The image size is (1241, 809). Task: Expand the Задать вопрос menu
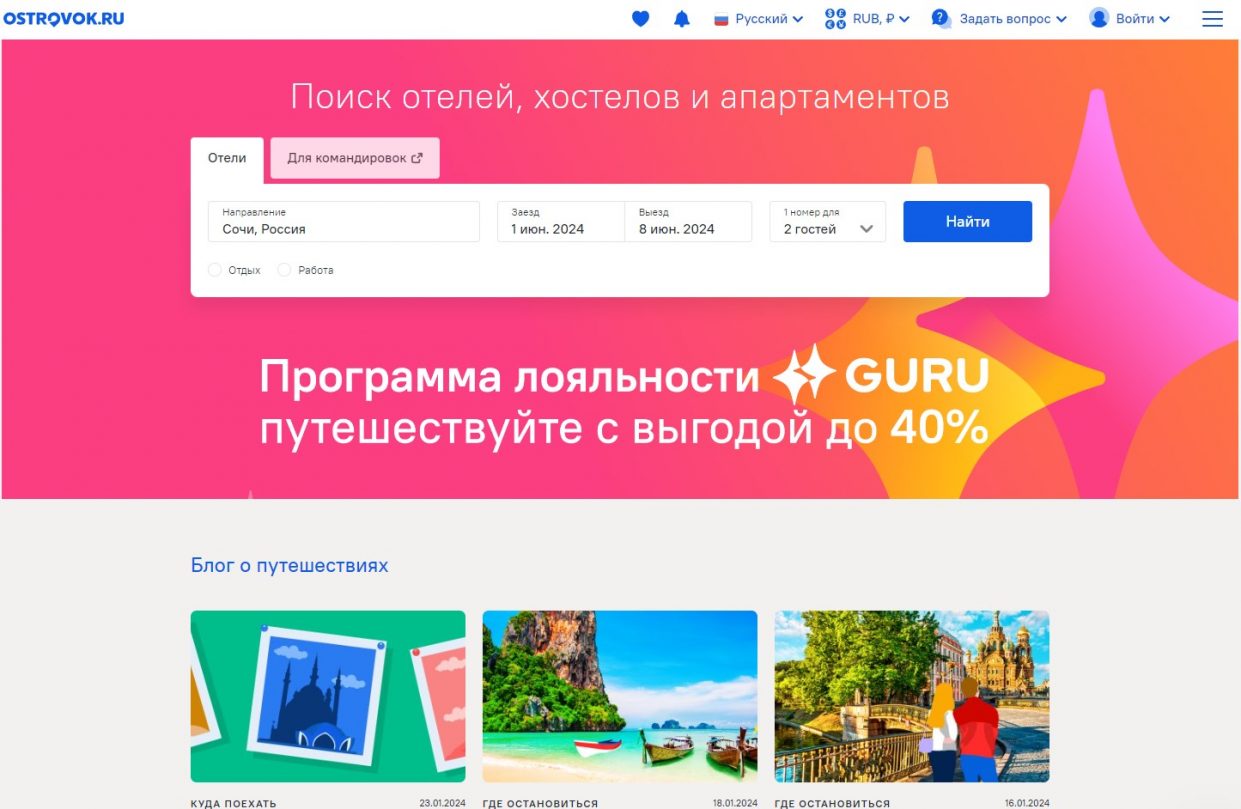point(1013,19)
